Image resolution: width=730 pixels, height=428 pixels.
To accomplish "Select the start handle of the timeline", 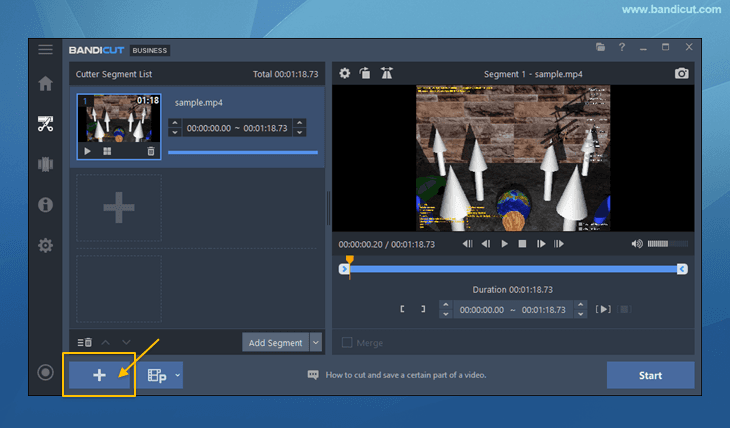I will pyautogui.click(x=344, y=269).
